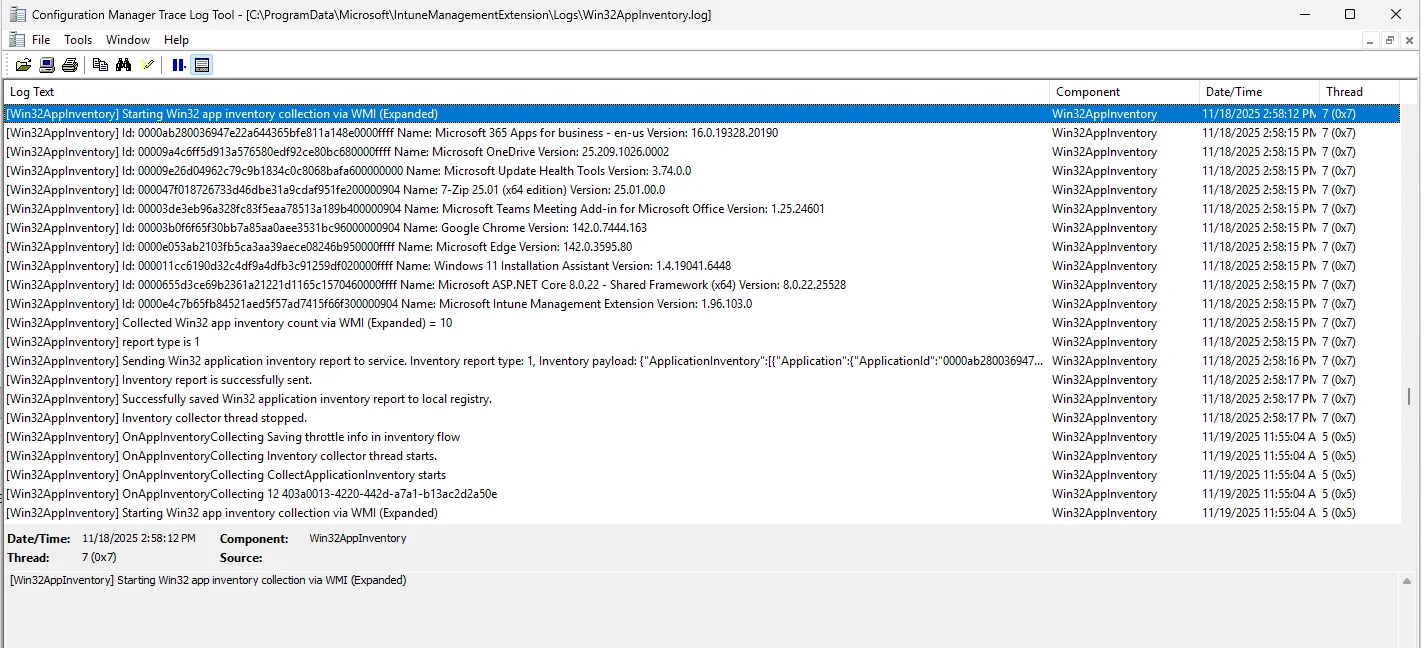Copy selected lines with the Copy icon
The width and height of the screenshot is (1421, 648).
click(100, 65)
